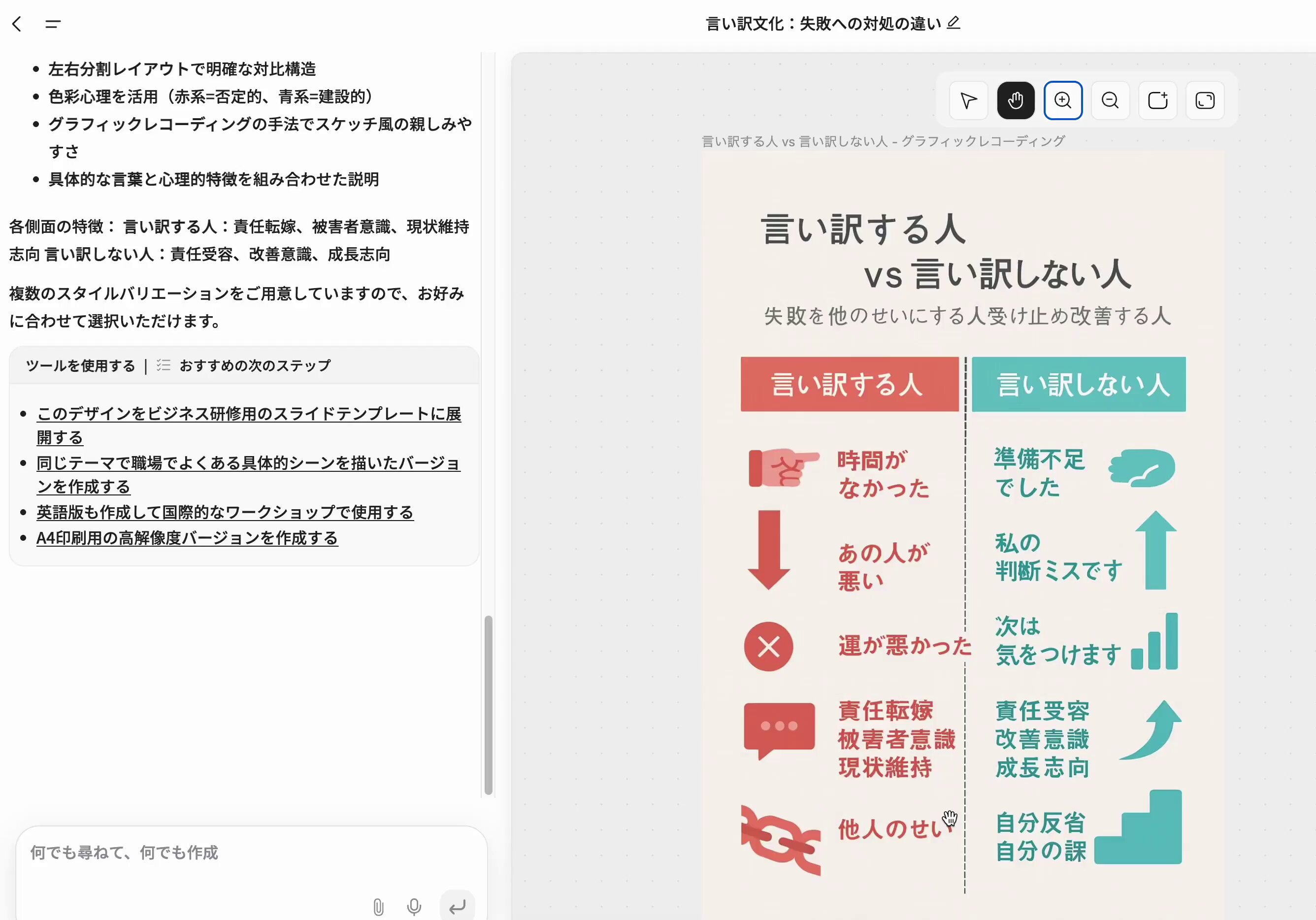The height and width of the screenshot is (920, 1316).
Task: Select the pointer cursor tool
Action: pyautogui.click(x=968, y=101)
